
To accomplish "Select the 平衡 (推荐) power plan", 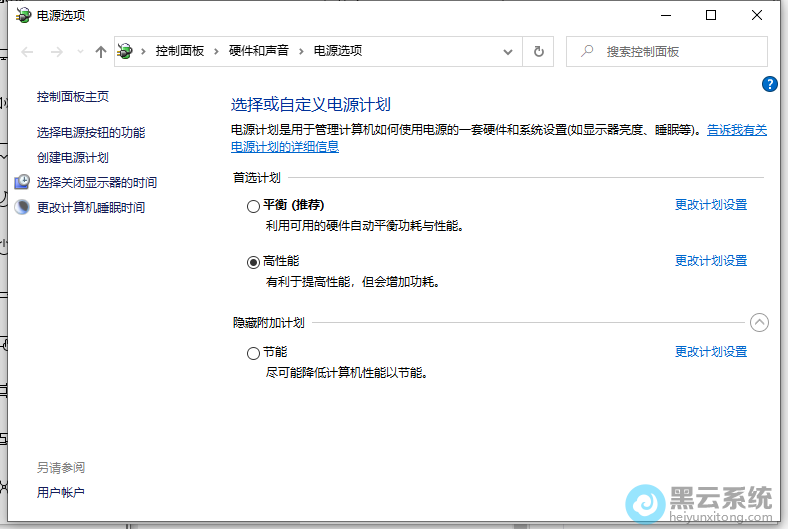I will pos(253,206).
